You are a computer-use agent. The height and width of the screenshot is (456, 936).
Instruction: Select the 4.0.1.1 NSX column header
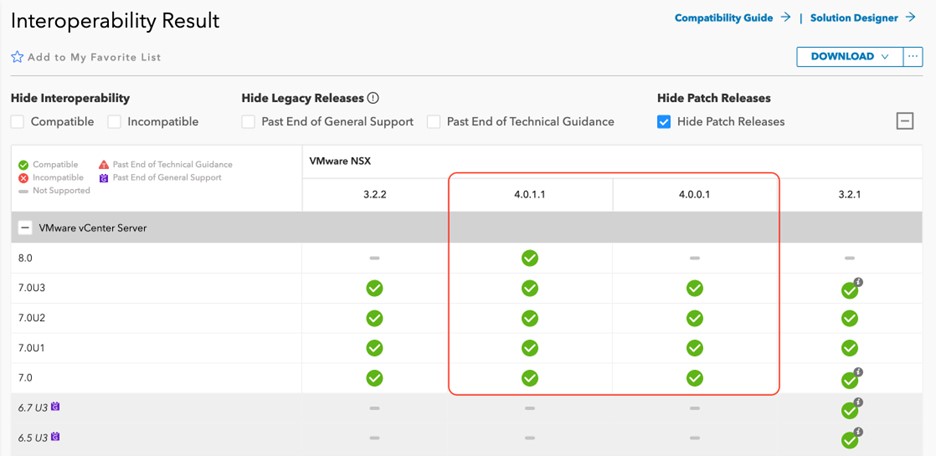pos(530,195)
